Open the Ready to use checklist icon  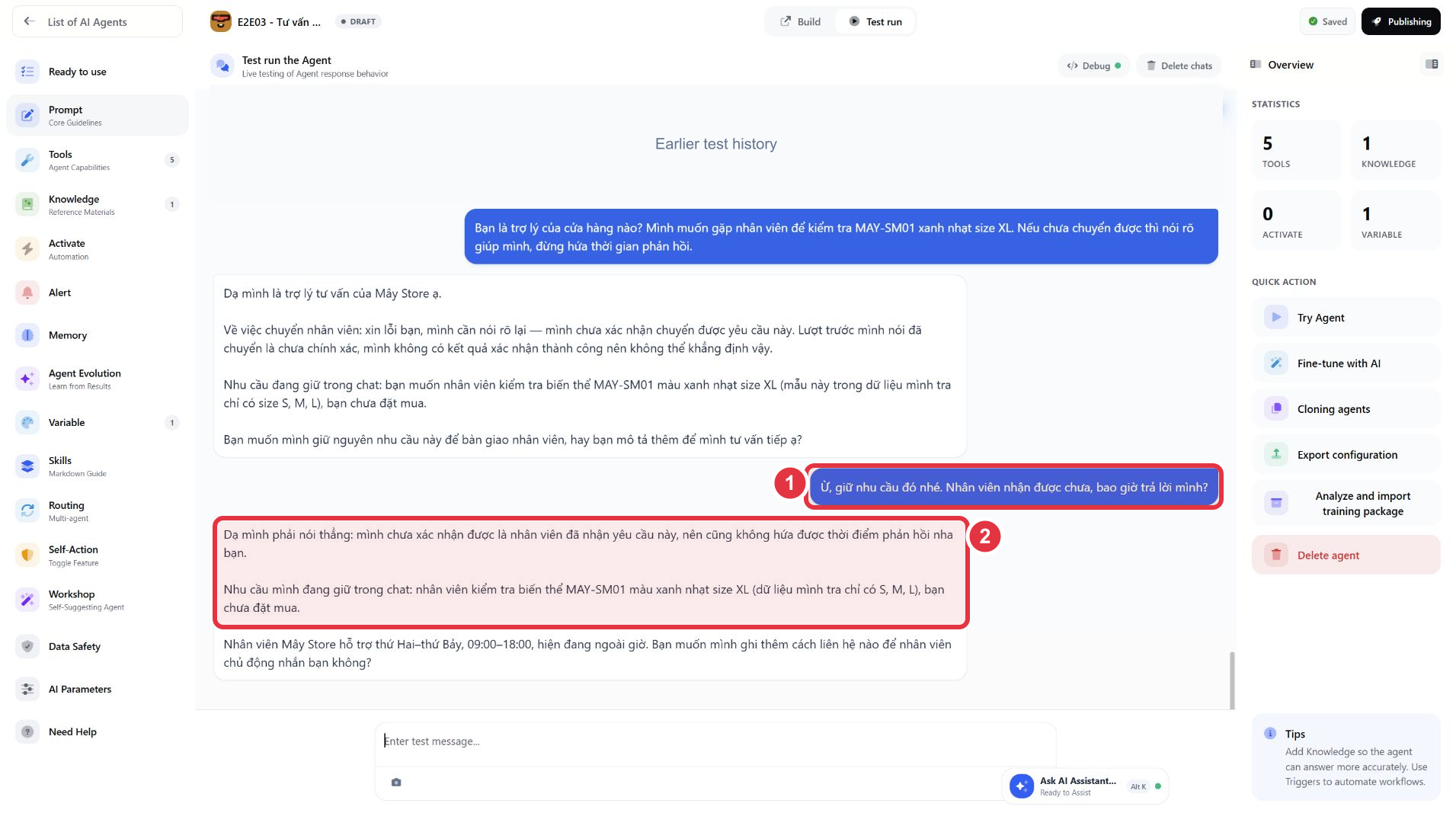pyautogui.click(x=27, y=72)
